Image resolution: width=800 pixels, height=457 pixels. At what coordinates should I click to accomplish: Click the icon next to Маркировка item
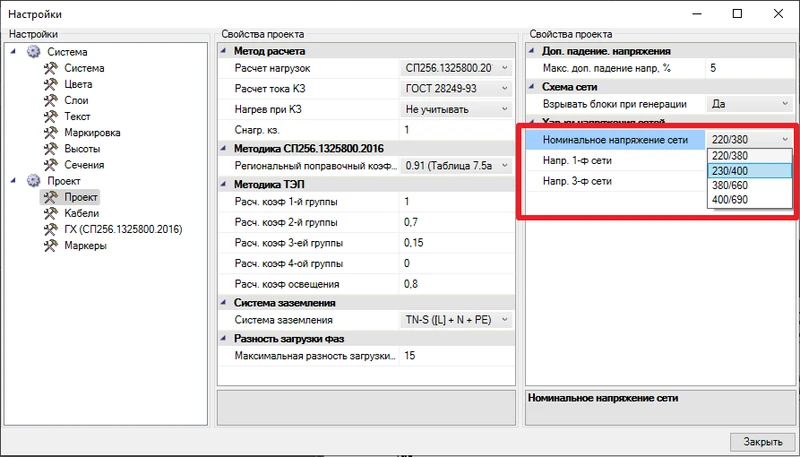click(x=51, y=132)
